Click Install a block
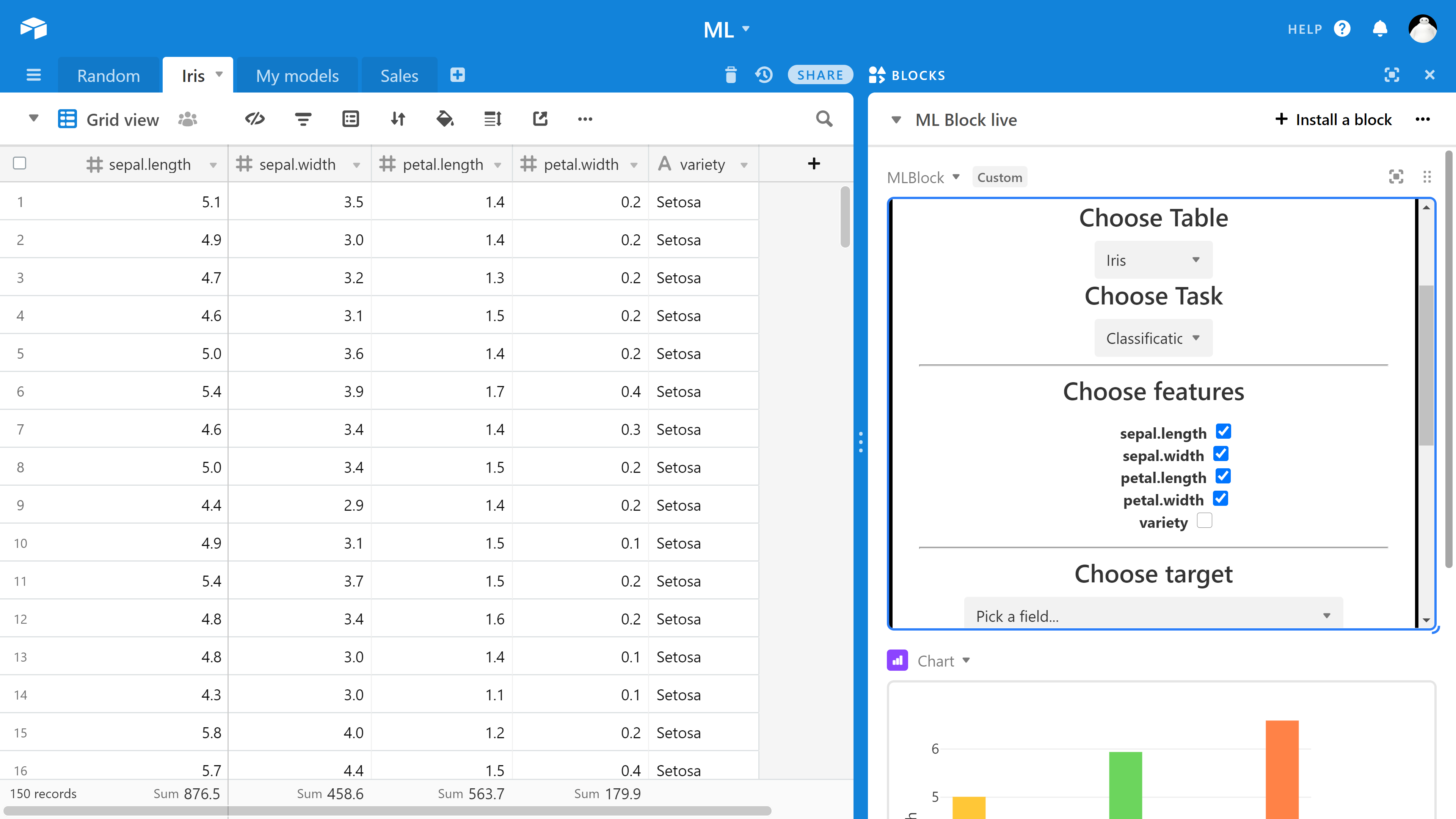This screenshot has width=1456, height=819. click(x=1334, y=120)
